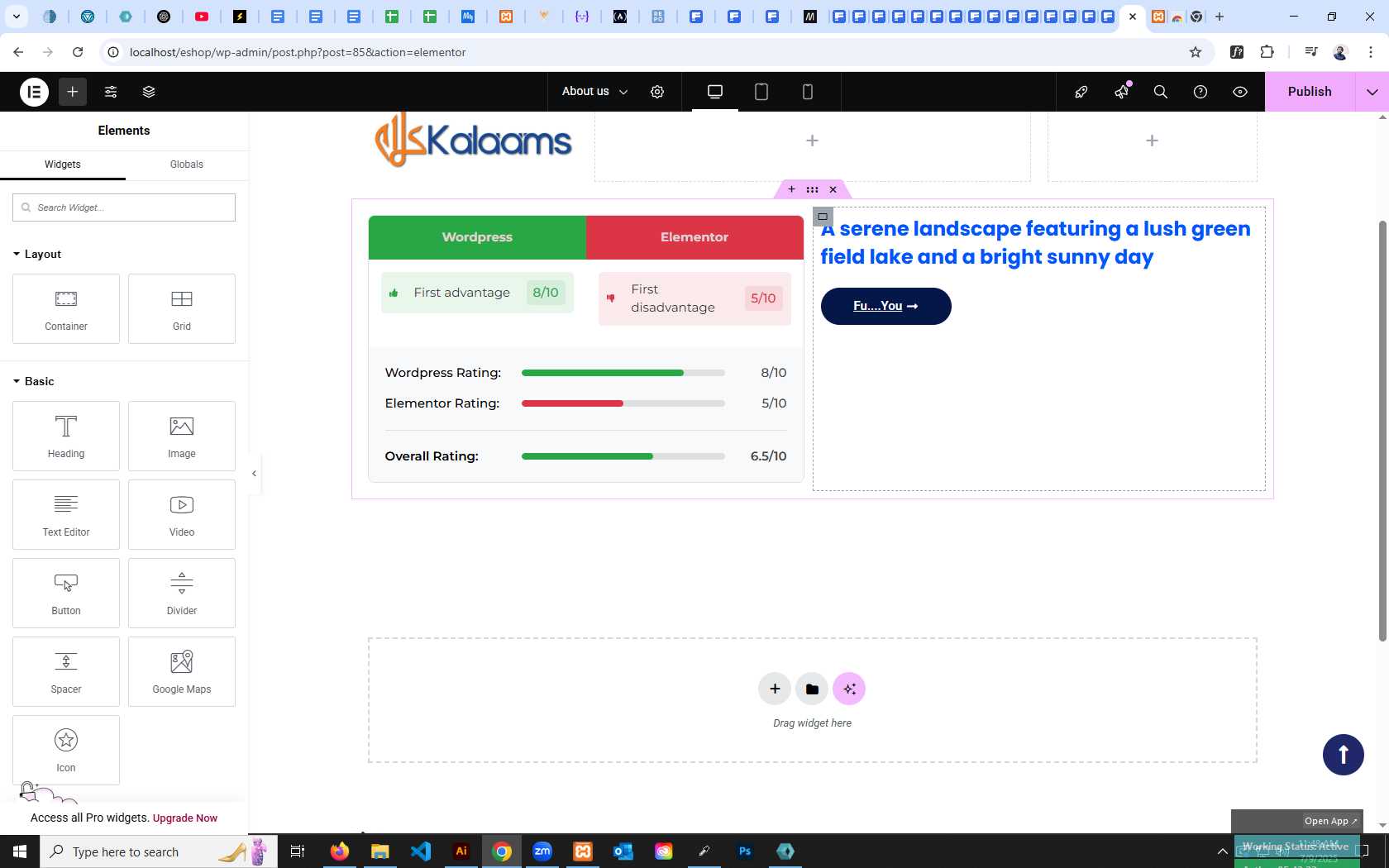Expand the Publish options arrow
Viewport: 1389px width, 868px height.
(x=1372, y=92)
